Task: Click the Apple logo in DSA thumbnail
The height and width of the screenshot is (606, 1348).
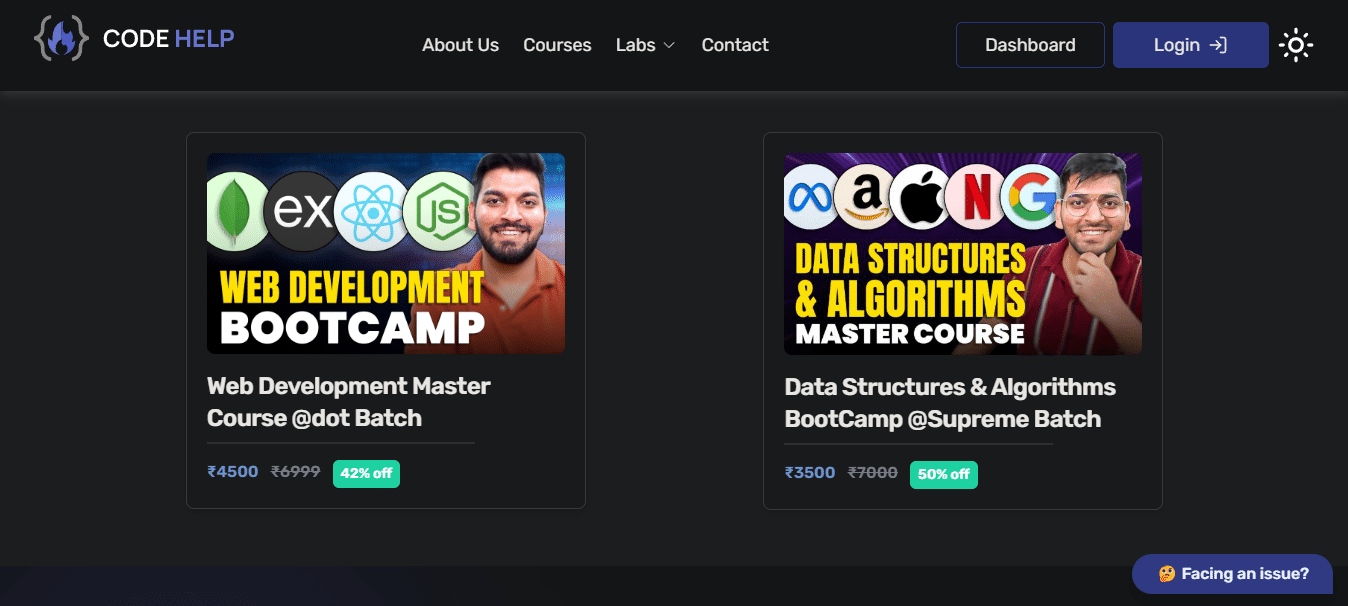Action: [x=921, y=197]
